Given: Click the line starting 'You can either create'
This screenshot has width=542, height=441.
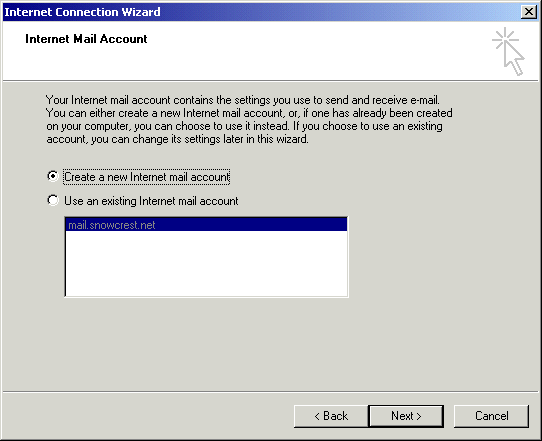Looking at the screenshot, I should pos(249,113).
